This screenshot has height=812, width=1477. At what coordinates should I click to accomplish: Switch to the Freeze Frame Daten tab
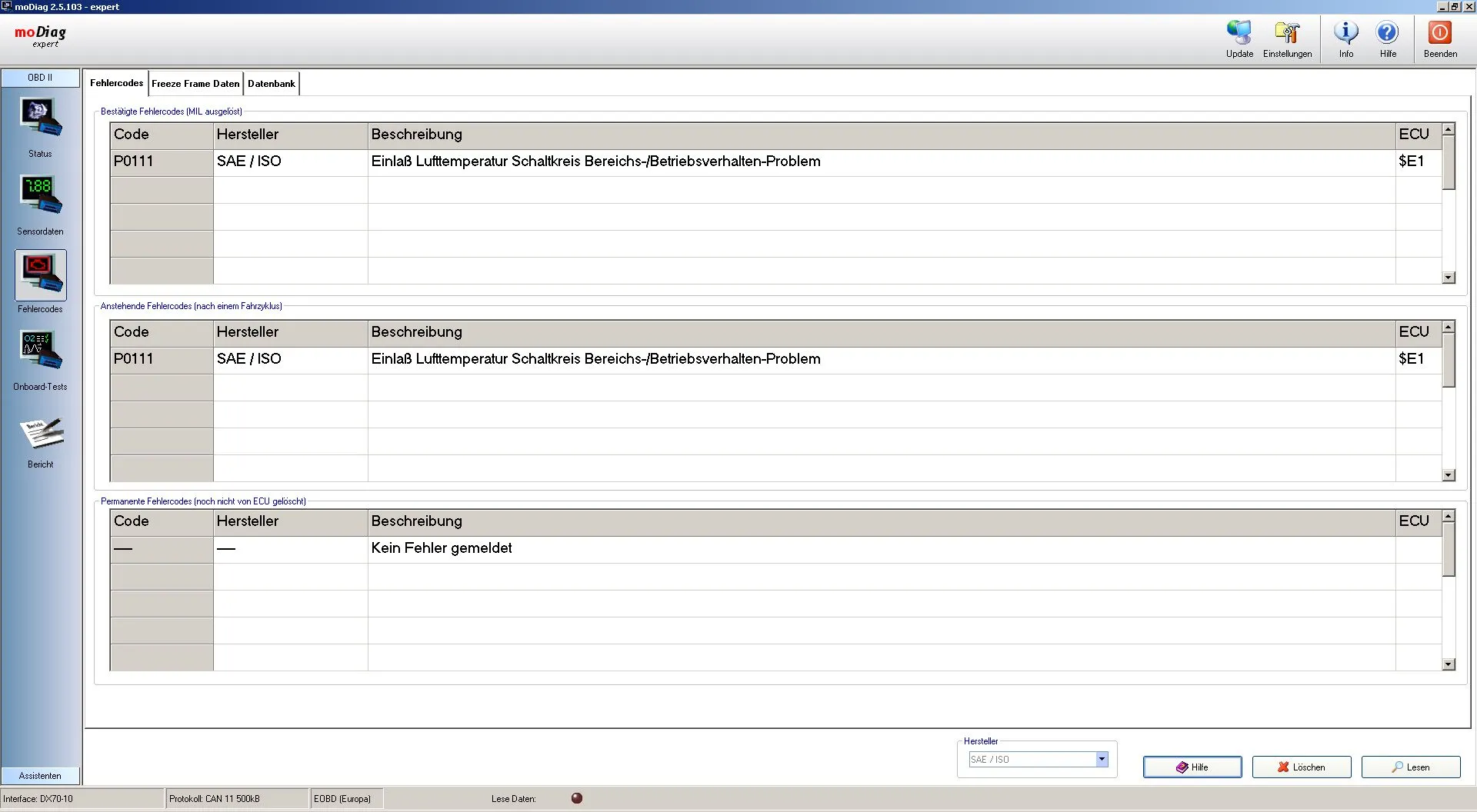[x=195, y=84]
